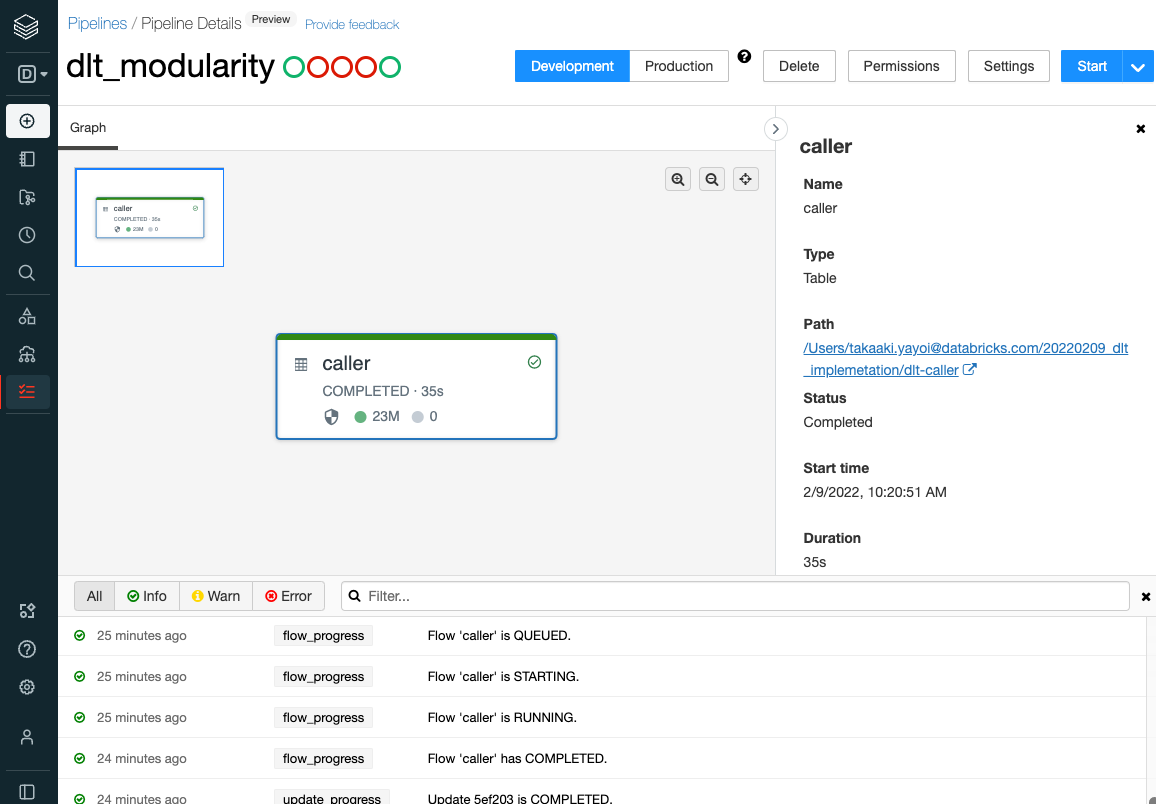Open the dlt-caller notebook path link
The width and height of the screenshot is (1156, 804).
coord(965,359)
